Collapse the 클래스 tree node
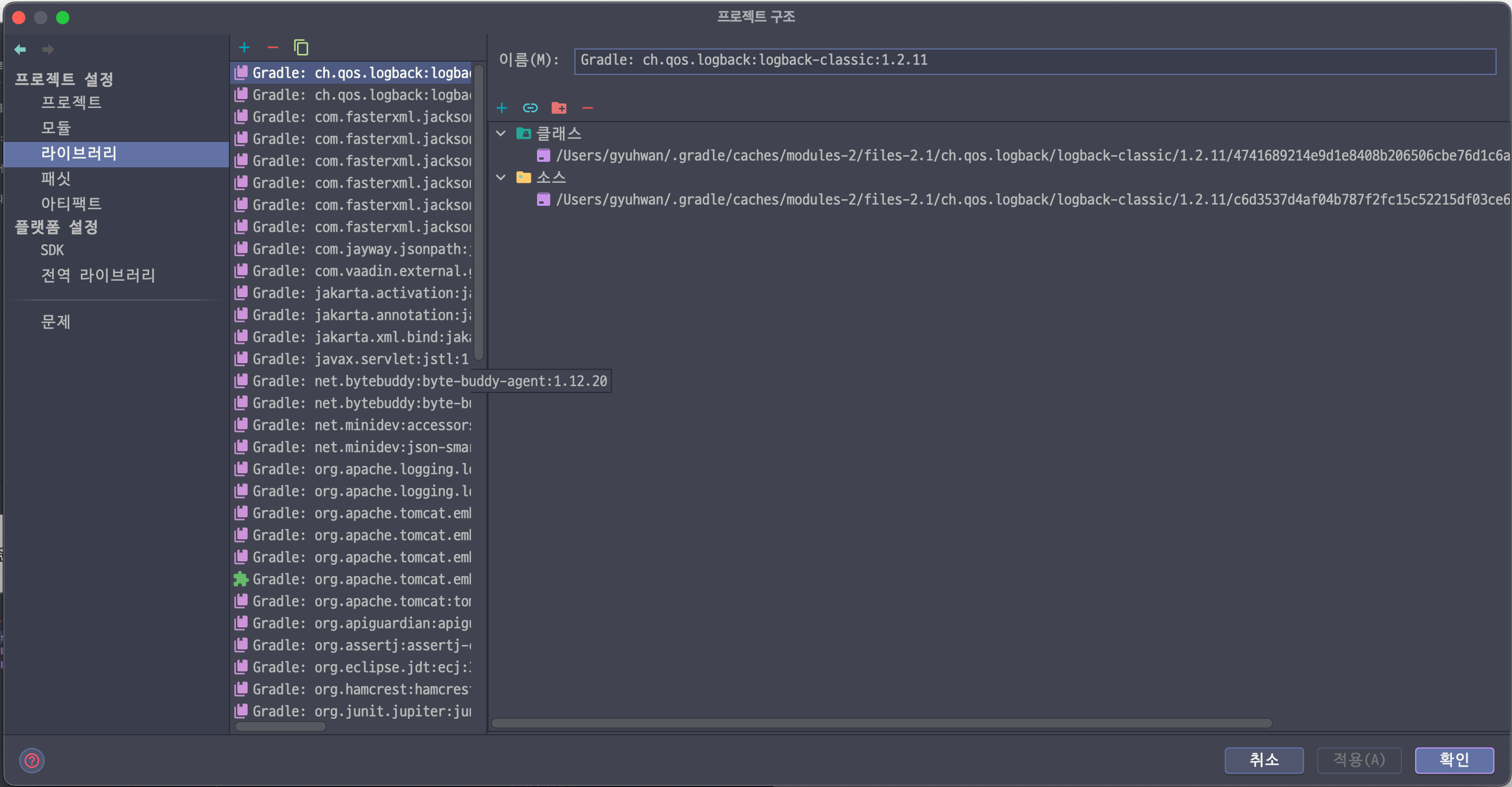 501,133
